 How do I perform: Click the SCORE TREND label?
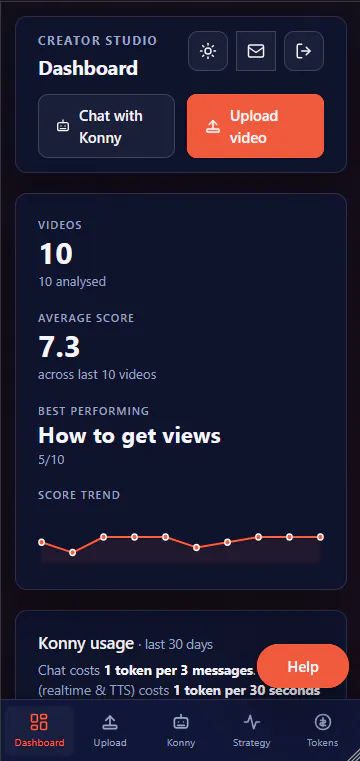pyautogui.click(x=79, y=495)
